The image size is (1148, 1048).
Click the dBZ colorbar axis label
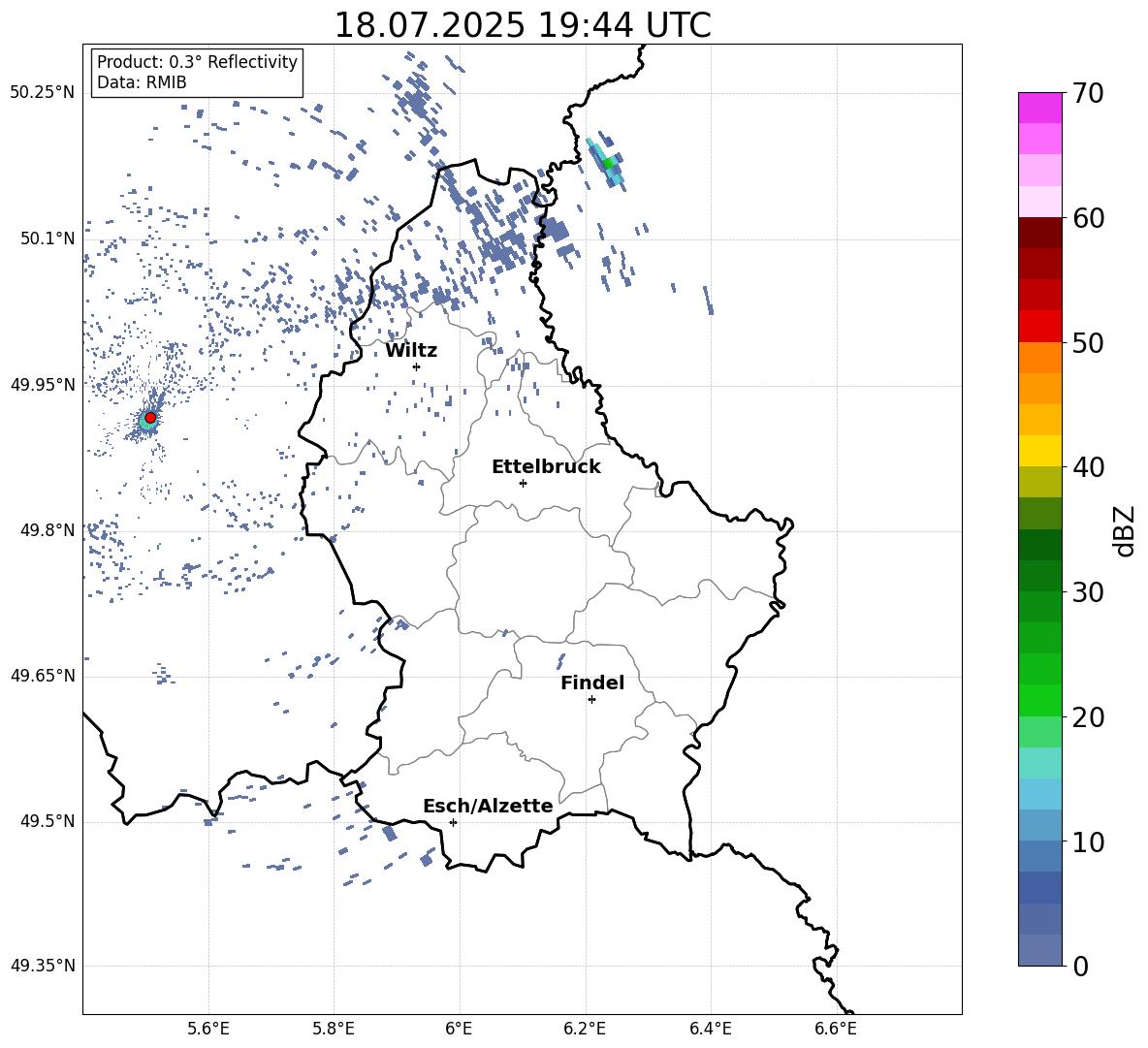pyautogui.click(x=1126, y=530)
